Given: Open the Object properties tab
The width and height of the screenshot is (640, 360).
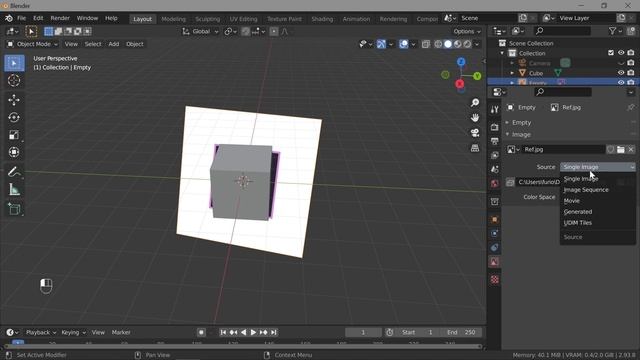Looking at the screenshot, I should [495, 220].
